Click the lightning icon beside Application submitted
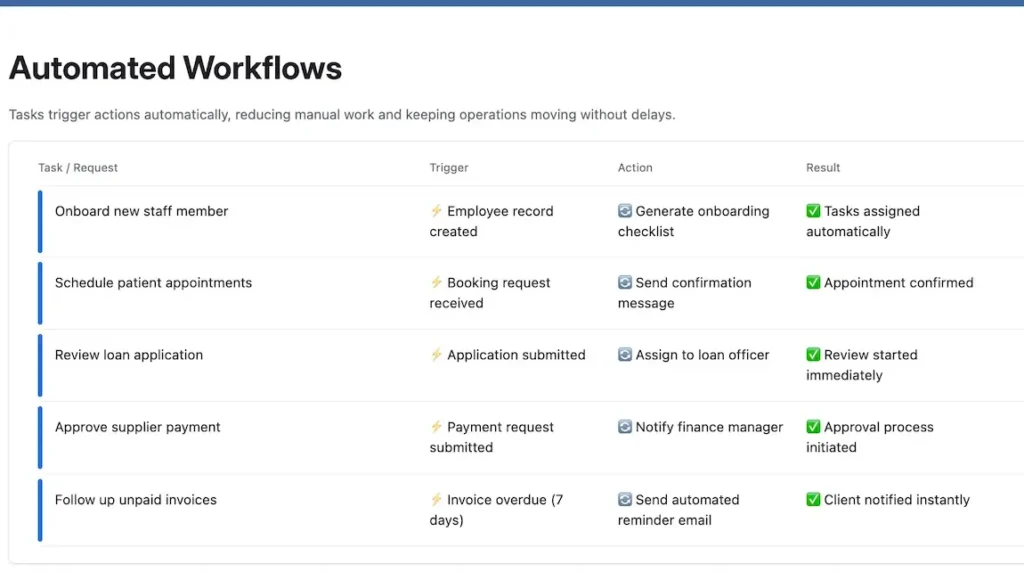The width and height of the screenshot is (1024, 572). pyautogui.click(x=436, y=355)
